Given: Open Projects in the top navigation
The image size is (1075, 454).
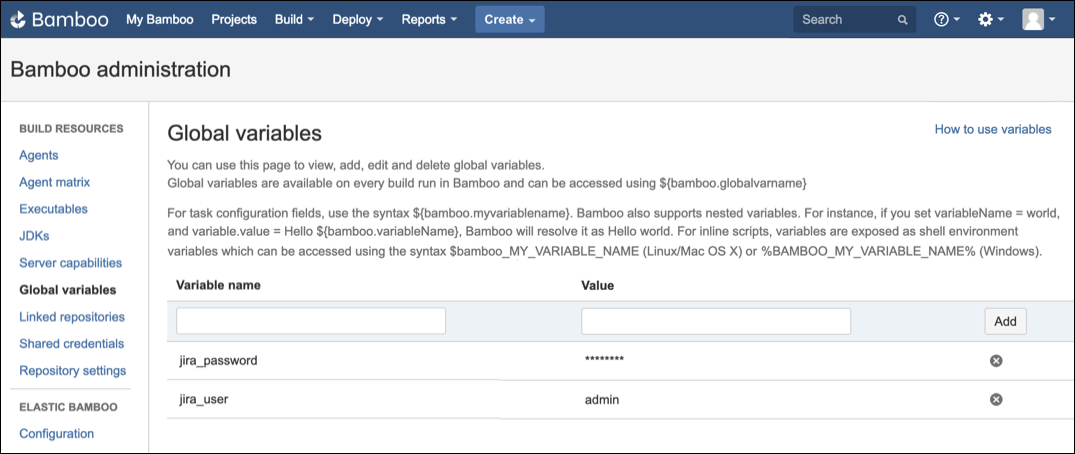Looking at the screenshot, I should pyautogui.click(x=234, y=19).
